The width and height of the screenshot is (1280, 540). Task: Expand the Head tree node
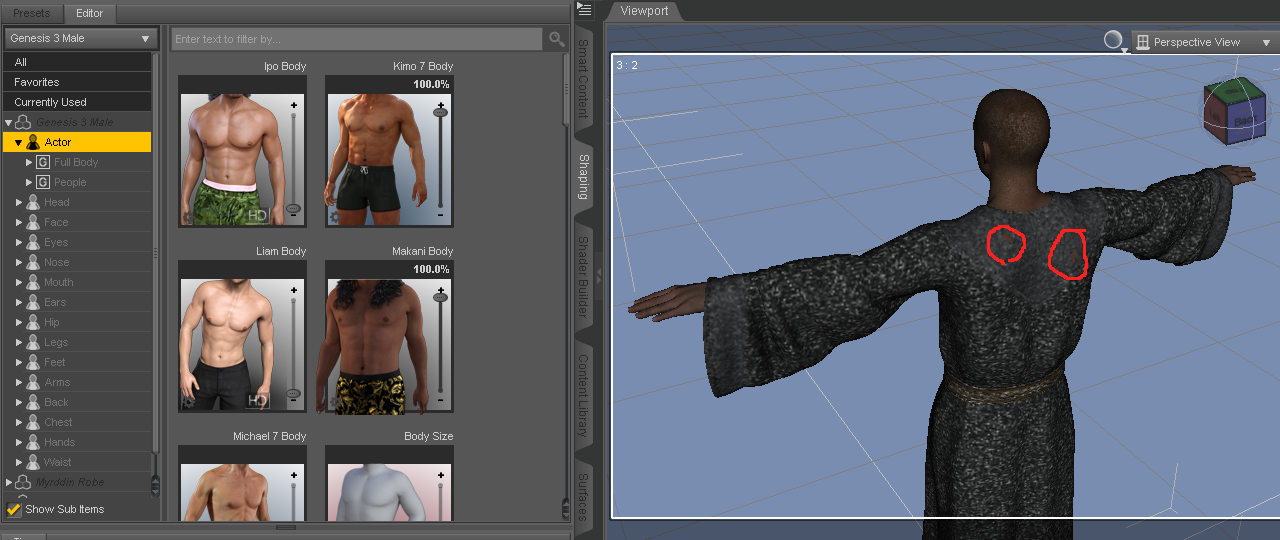(x=19, y=202)
